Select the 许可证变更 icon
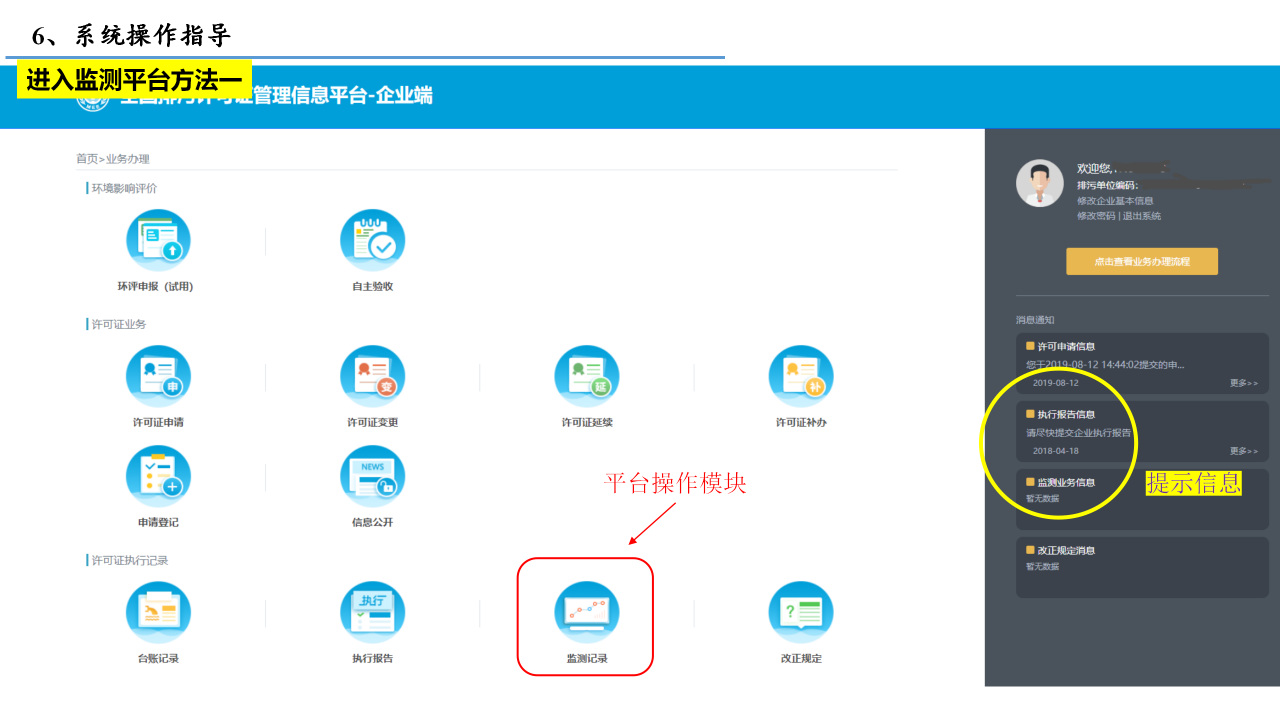Screen dimensions: 1280x720 (372, 377)
